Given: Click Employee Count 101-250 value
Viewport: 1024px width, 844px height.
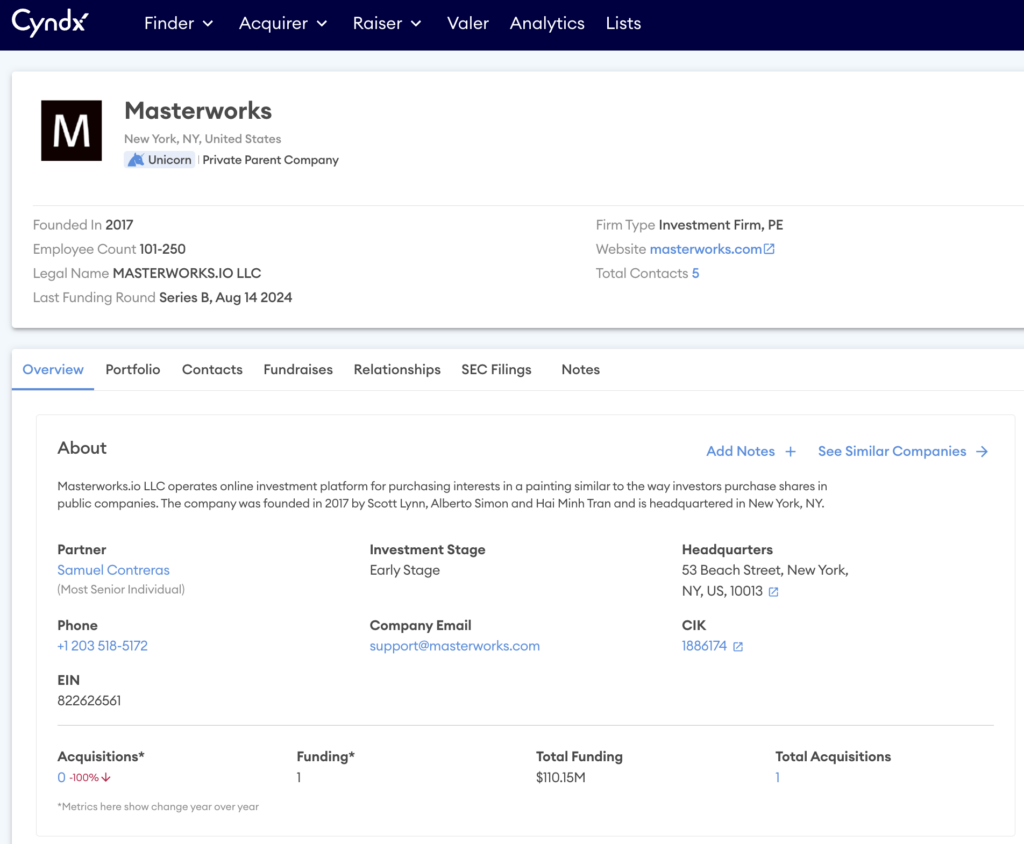Looking at the screenshot, I should 163,249.
